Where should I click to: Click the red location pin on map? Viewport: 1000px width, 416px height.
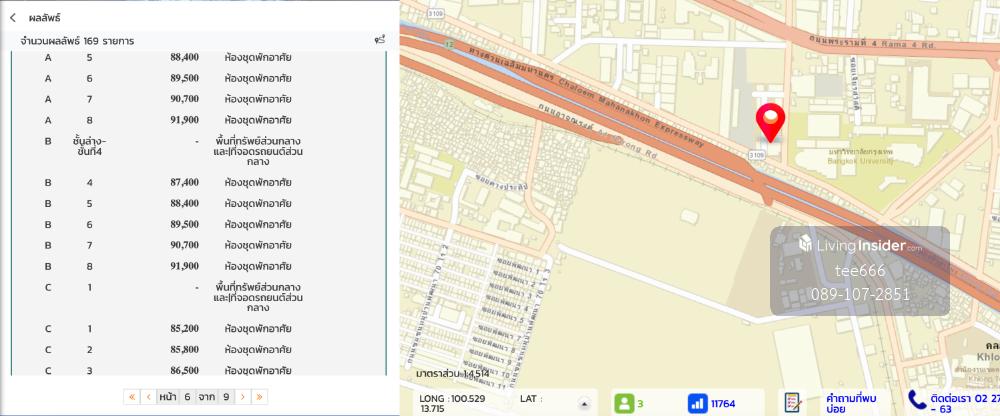[x=769, y=123]
